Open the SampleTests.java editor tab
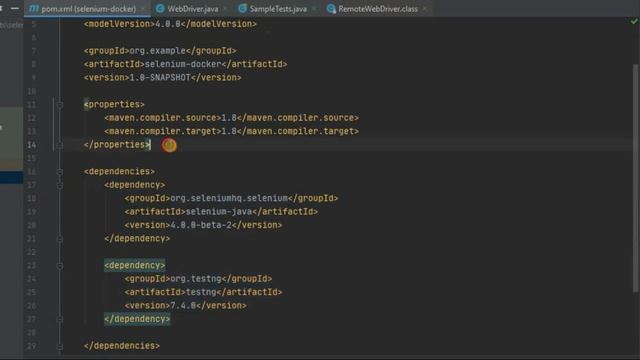This screenshot has height=360, width=640. (x=278, y=9)
